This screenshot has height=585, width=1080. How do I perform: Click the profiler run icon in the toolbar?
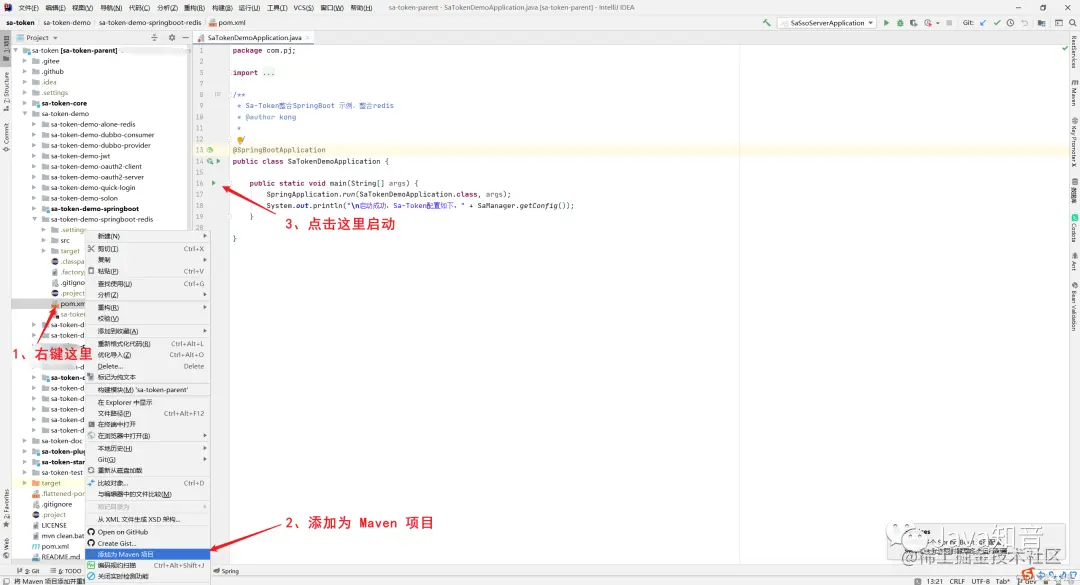(927, 23)
